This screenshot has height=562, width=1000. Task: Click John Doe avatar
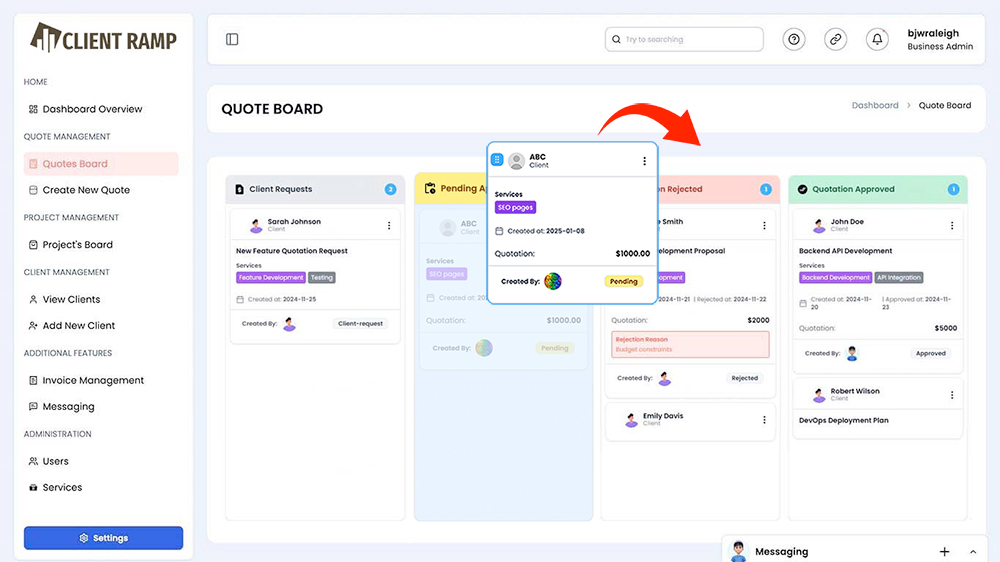(x=819, y=226)
